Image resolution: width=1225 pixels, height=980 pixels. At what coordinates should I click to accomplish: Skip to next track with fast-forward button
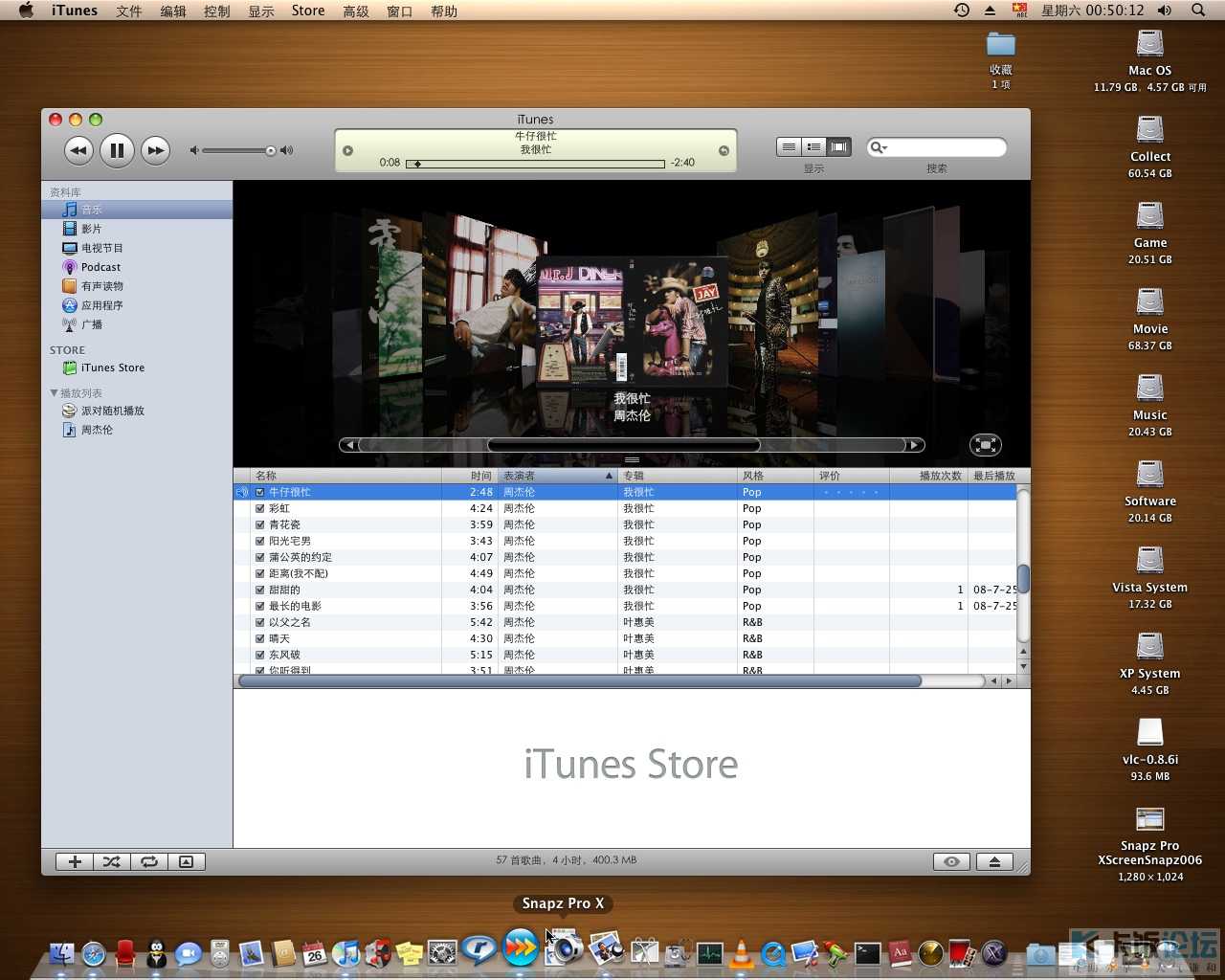point(155,150)
